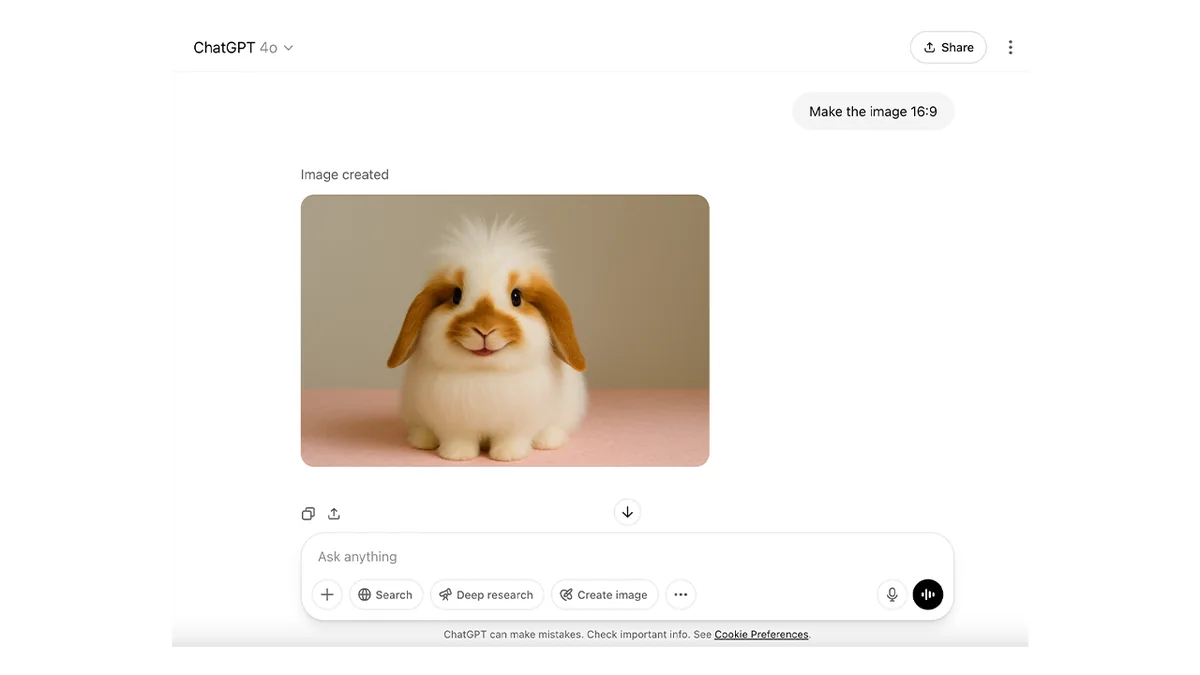Click the globe icon in the Search chip
This screenshot has width=1200, height=675.
coord(365,595)
